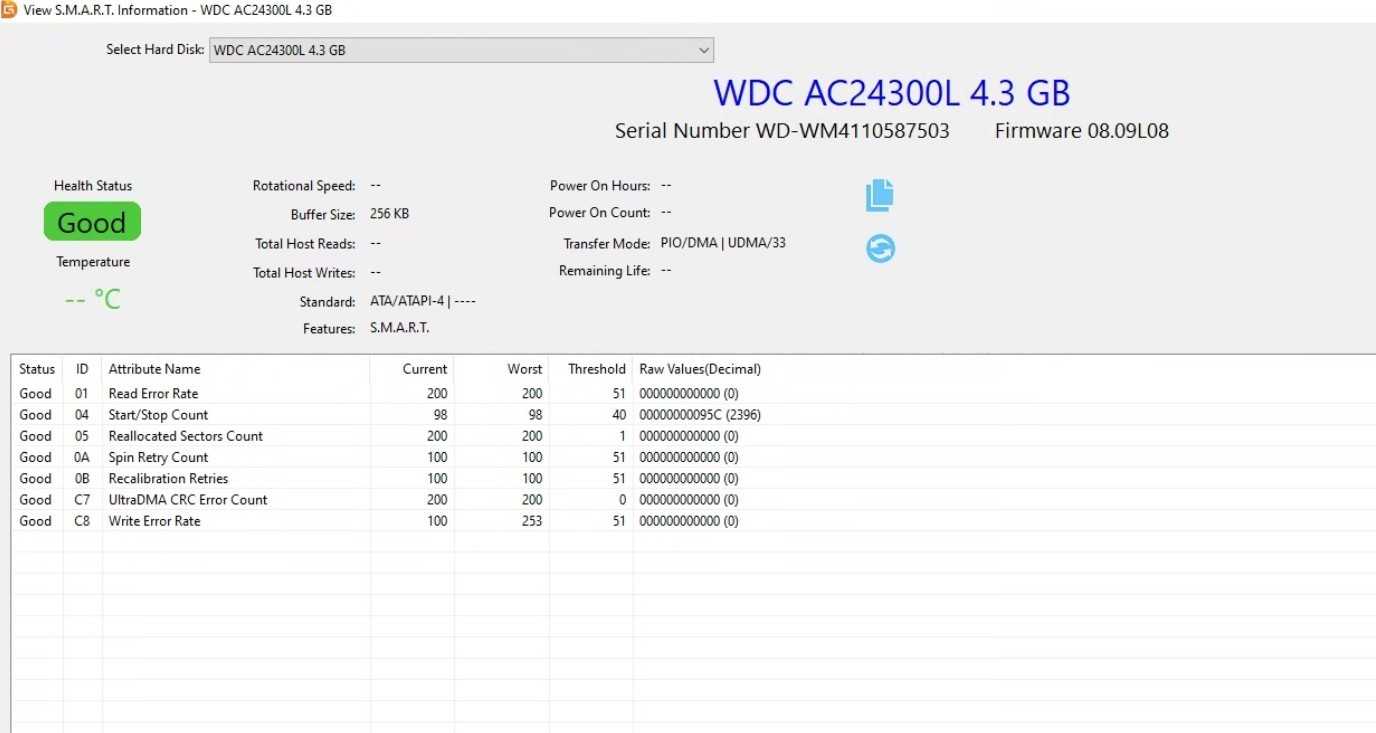Select the Start/Stop Count row
The width and height of the screenshot is (1376, 733).
pyautogui.click(x=694, y=415)
